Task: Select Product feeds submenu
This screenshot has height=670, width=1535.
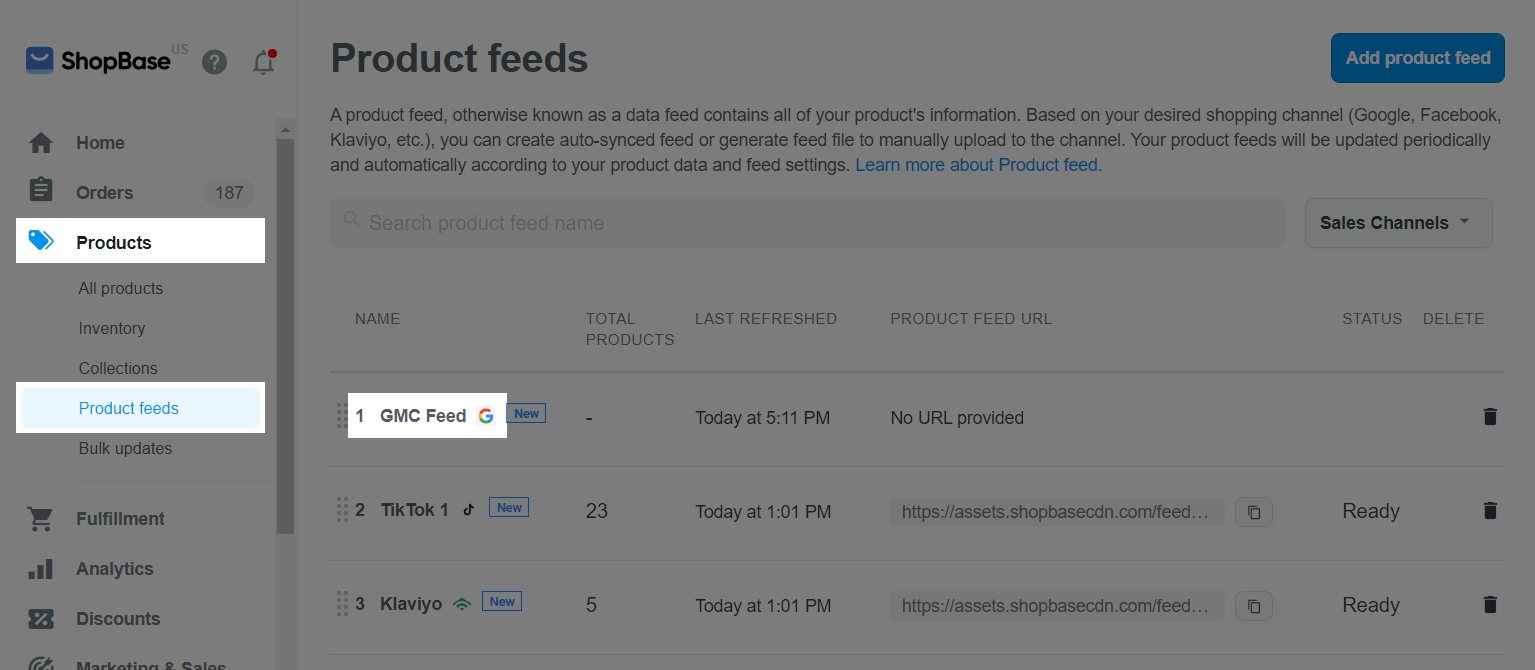Action: tap(141, 408)
